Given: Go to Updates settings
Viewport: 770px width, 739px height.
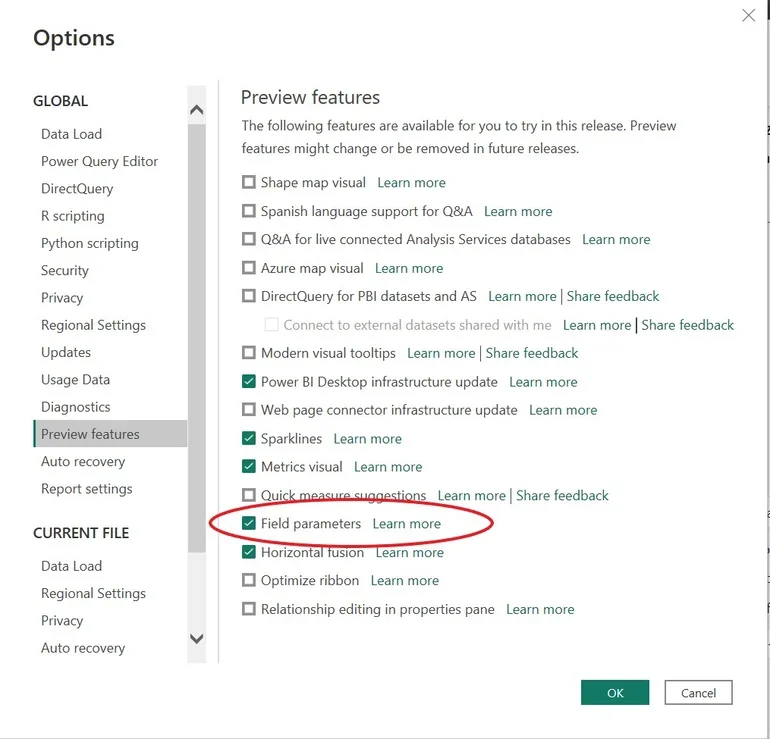Looking at the screenshot, I should pos(66,353).
